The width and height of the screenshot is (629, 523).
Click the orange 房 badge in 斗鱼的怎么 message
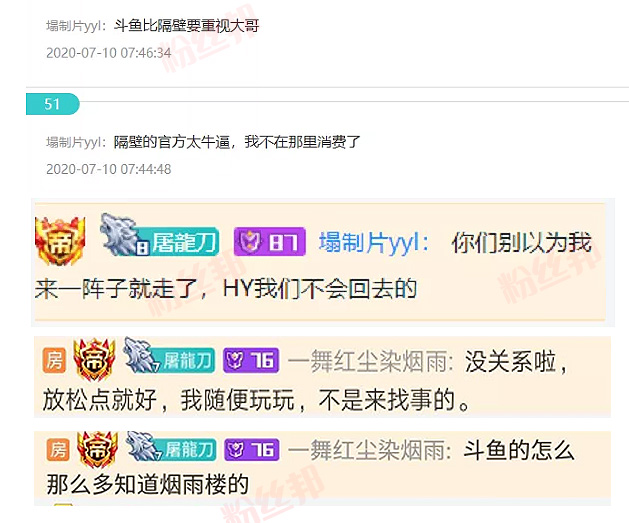click(x=58, y=449)
